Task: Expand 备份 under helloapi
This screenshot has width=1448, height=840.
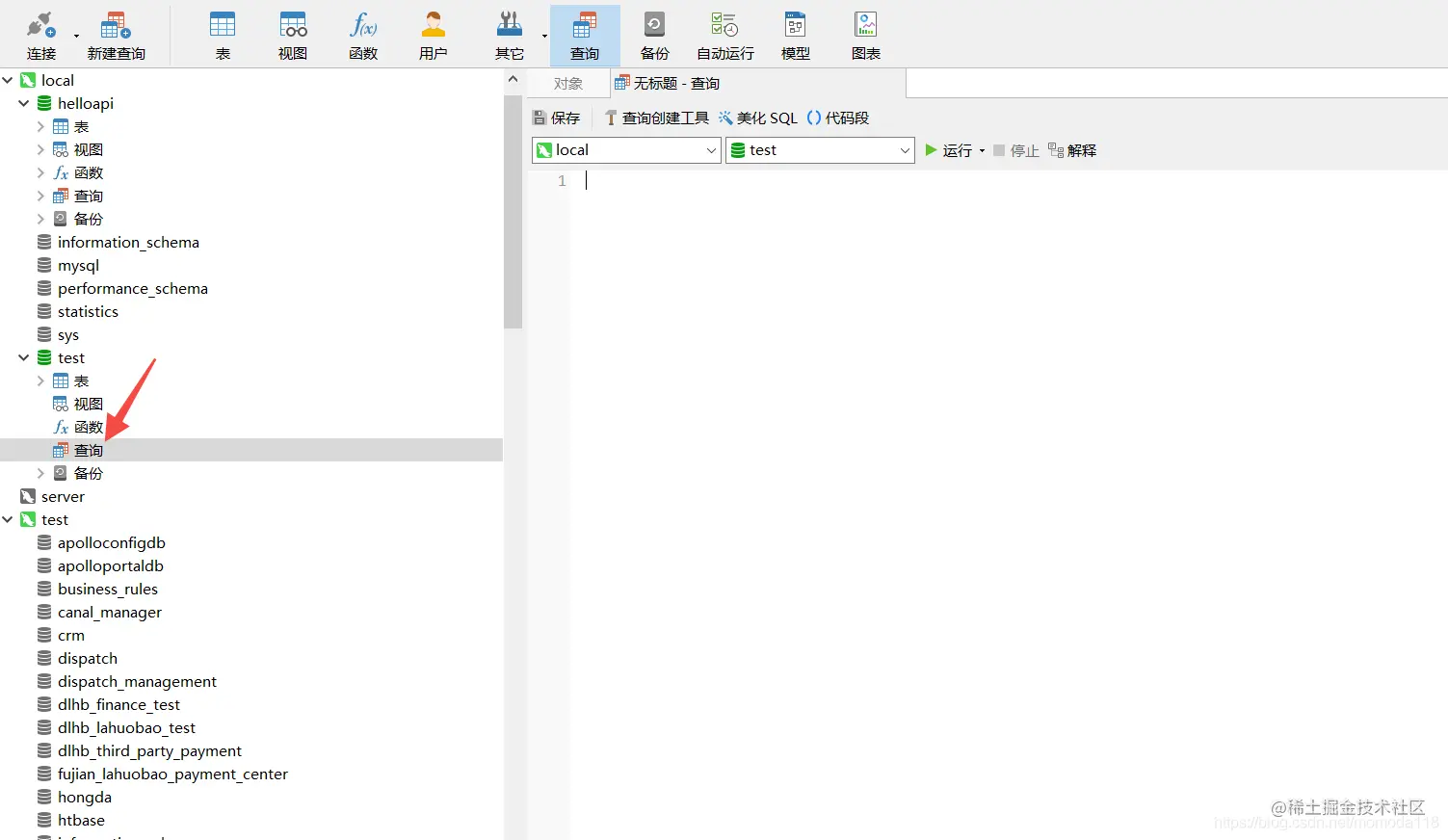Action: pyautogui.click(x=40, y=219)
